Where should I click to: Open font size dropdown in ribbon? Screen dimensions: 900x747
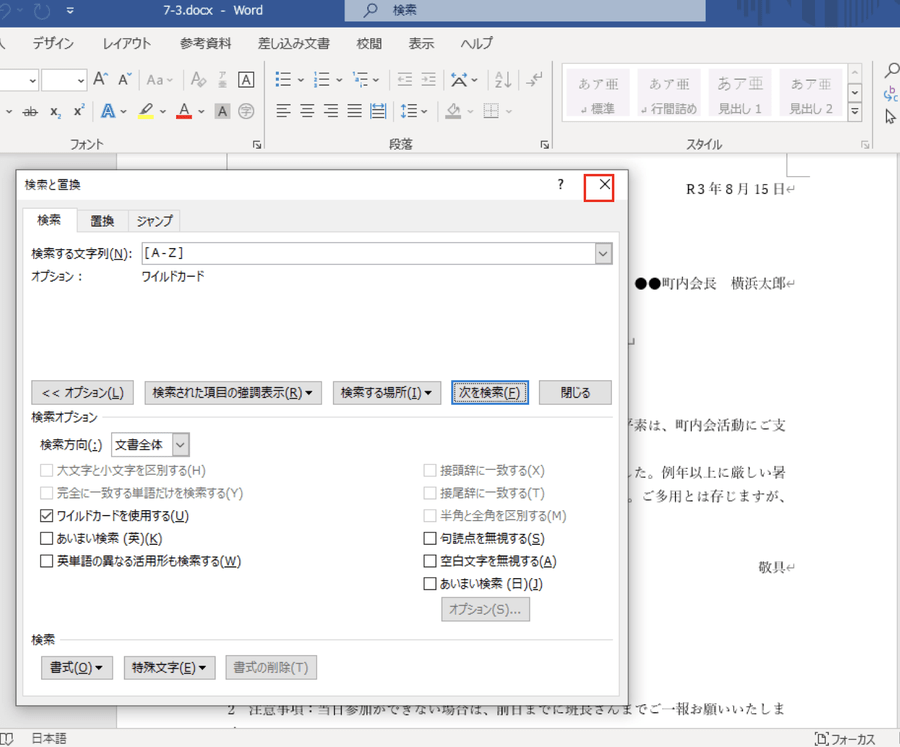click(x=81, y=80)
